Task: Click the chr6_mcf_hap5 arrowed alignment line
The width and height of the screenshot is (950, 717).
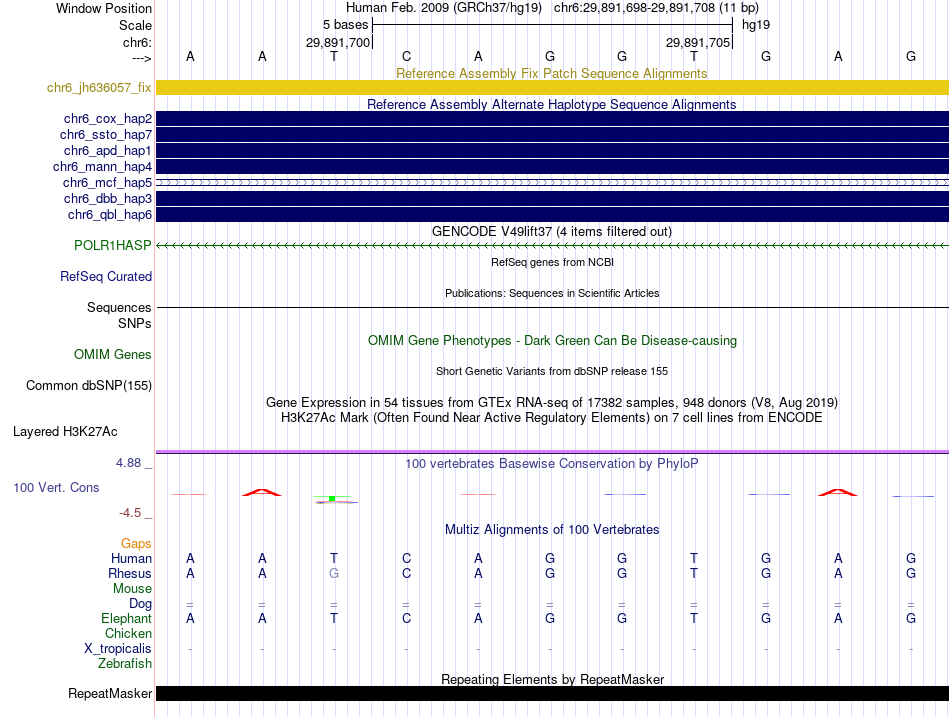Action: [552, 182]
